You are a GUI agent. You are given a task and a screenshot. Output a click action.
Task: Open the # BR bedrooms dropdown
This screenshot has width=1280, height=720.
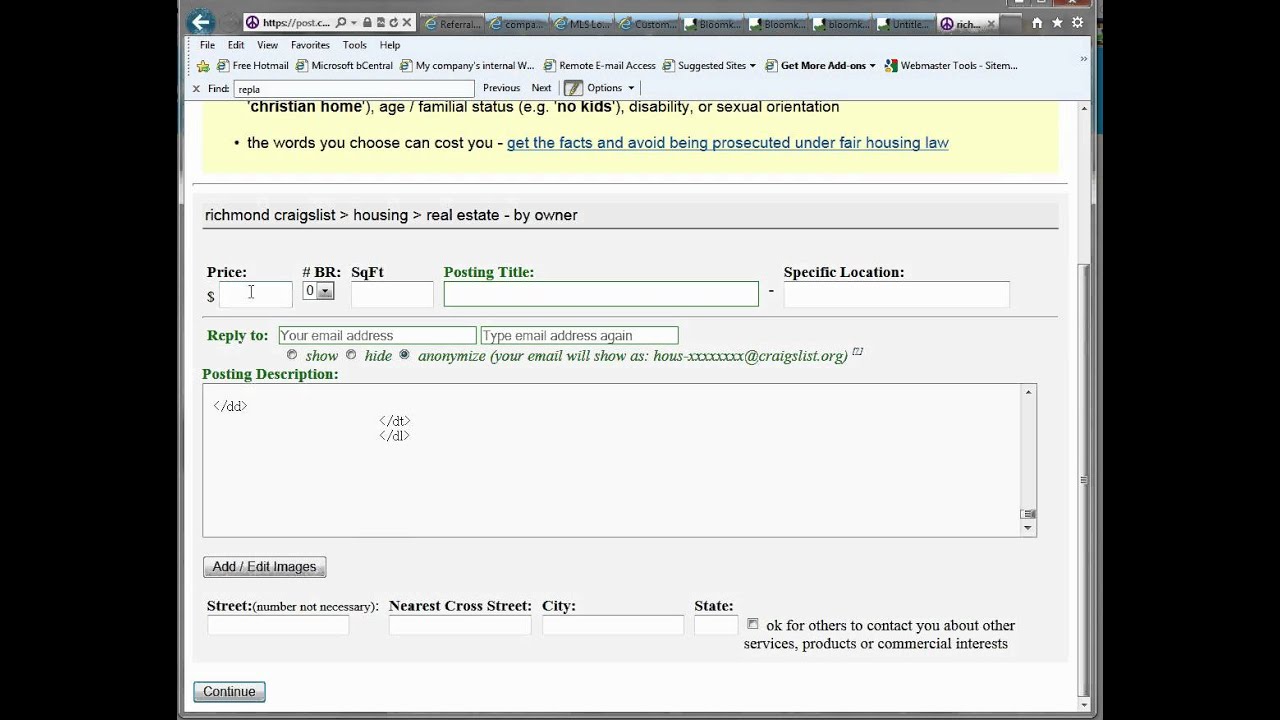point(318,291)
